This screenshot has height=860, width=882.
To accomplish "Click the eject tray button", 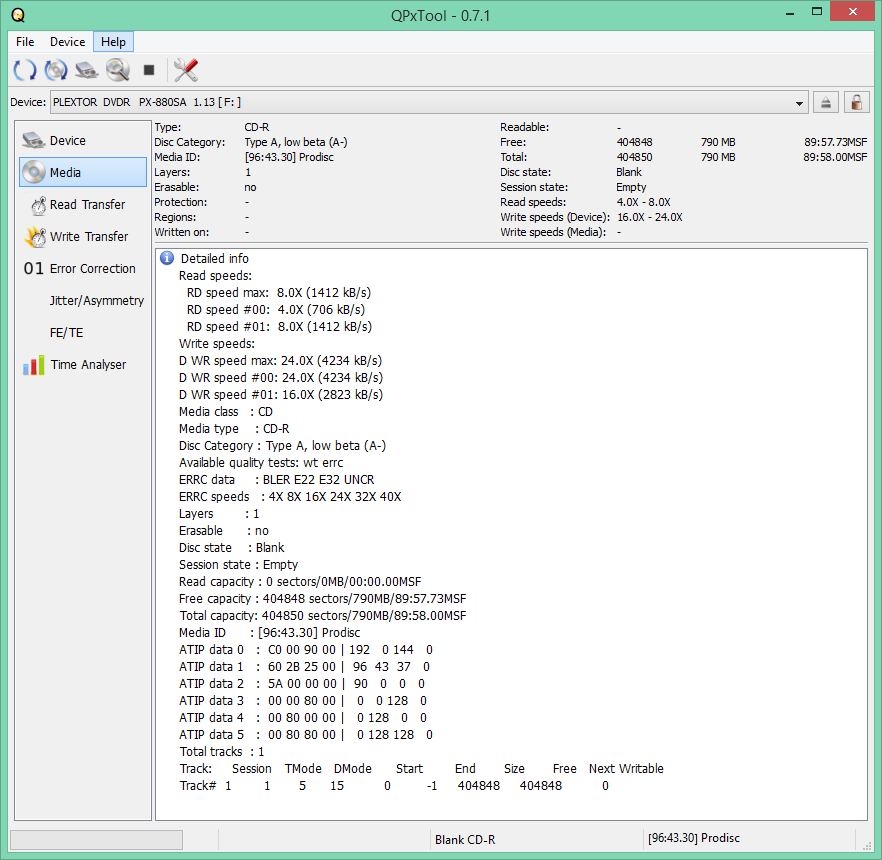I will tap(825, 102).
